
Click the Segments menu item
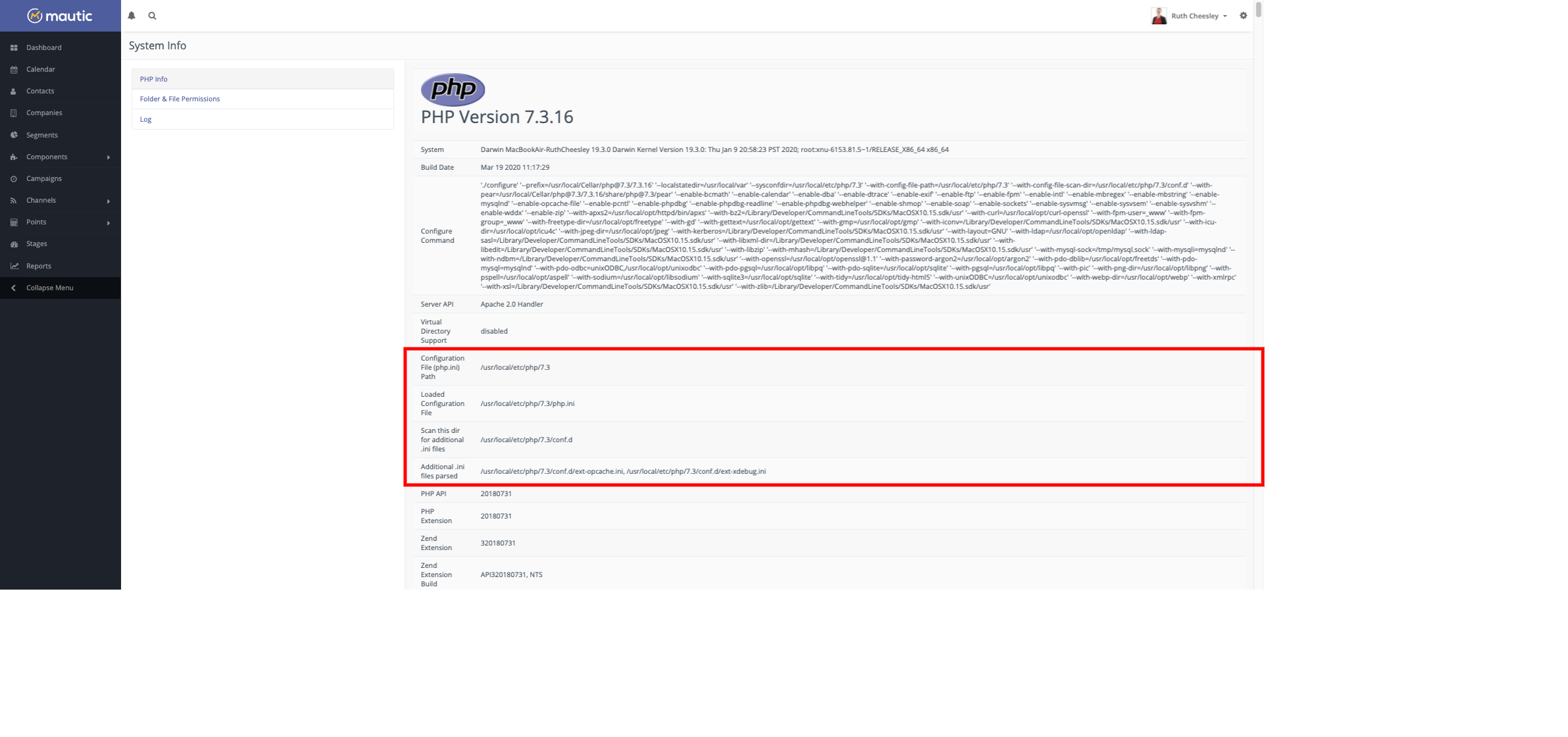41,134
